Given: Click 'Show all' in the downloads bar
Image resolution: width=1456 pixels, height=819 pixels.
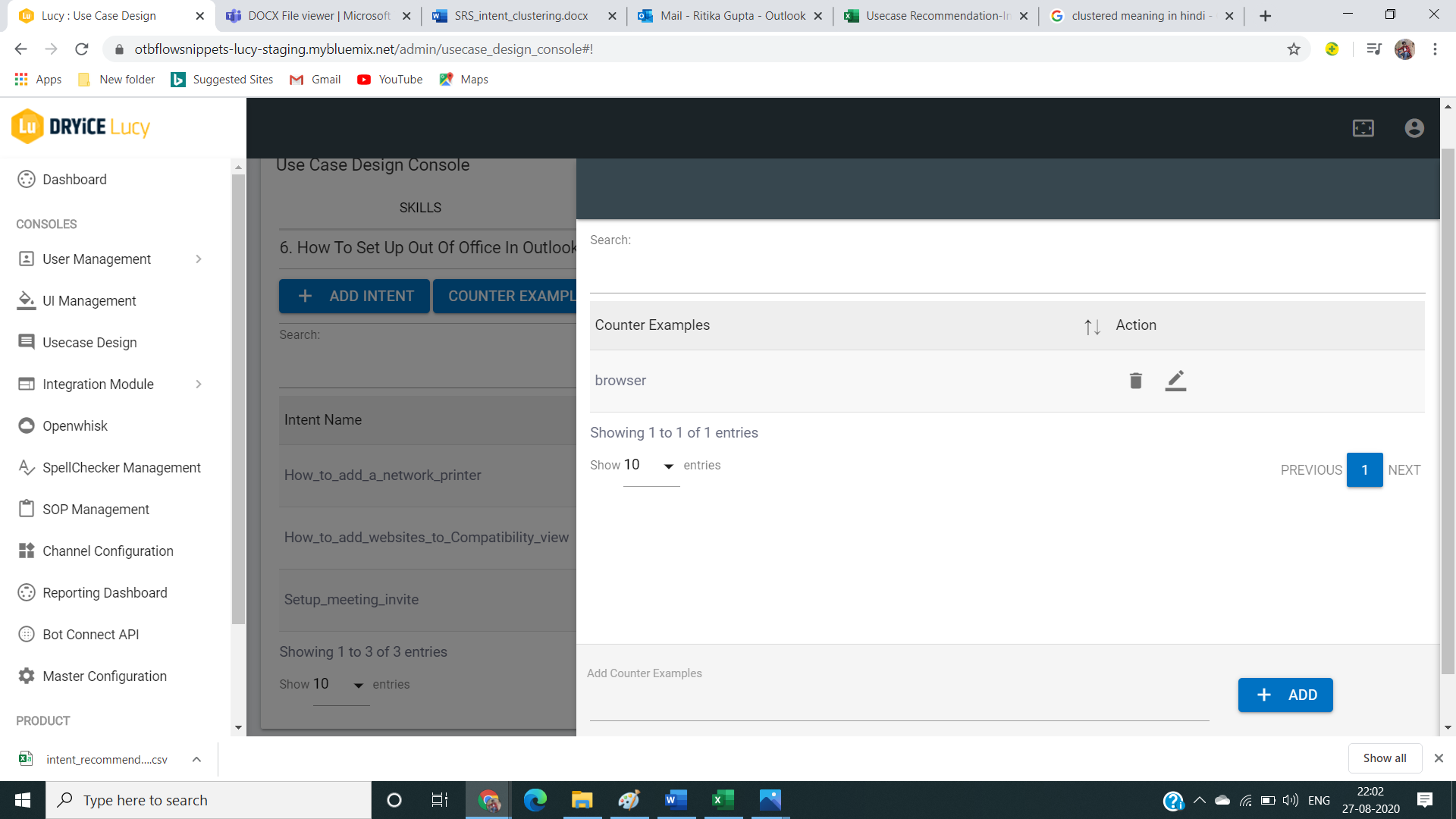Looking at the screenshot, I should pos(1385,758).
